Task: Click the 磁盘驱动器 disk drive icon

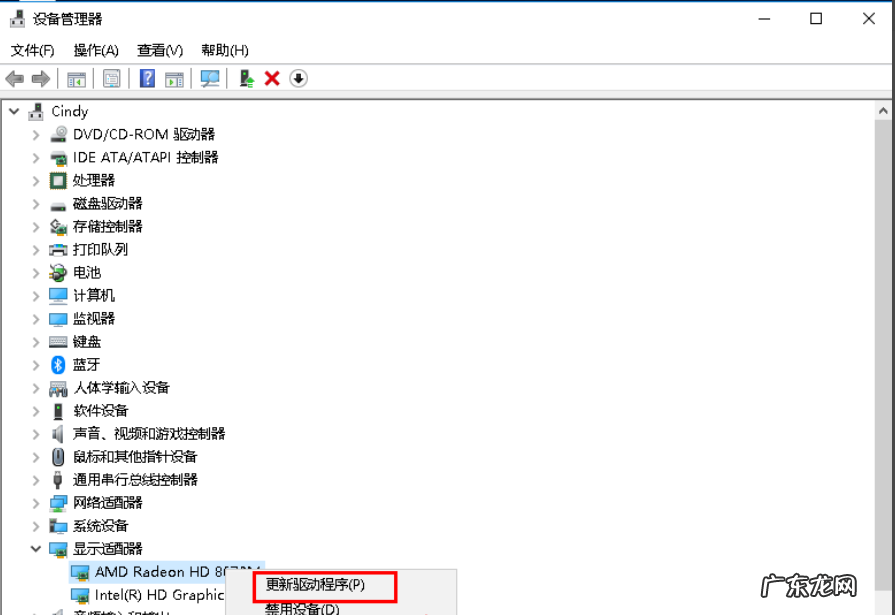Action: pyautogui.click(x=58, y=204)
